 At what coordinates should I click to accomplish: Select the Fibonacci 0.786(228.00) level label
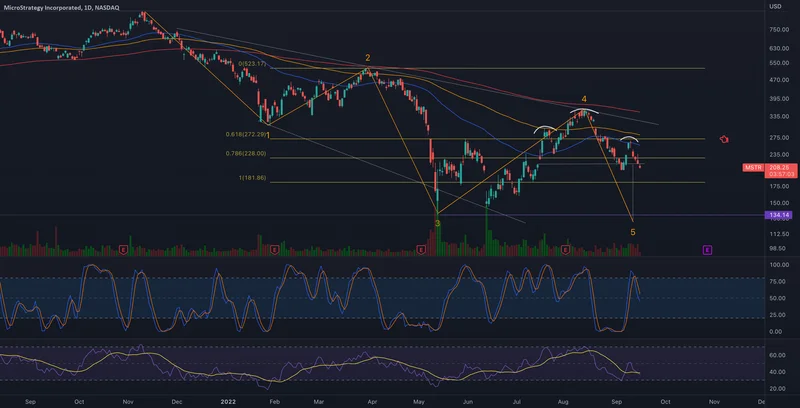[246, 153]
